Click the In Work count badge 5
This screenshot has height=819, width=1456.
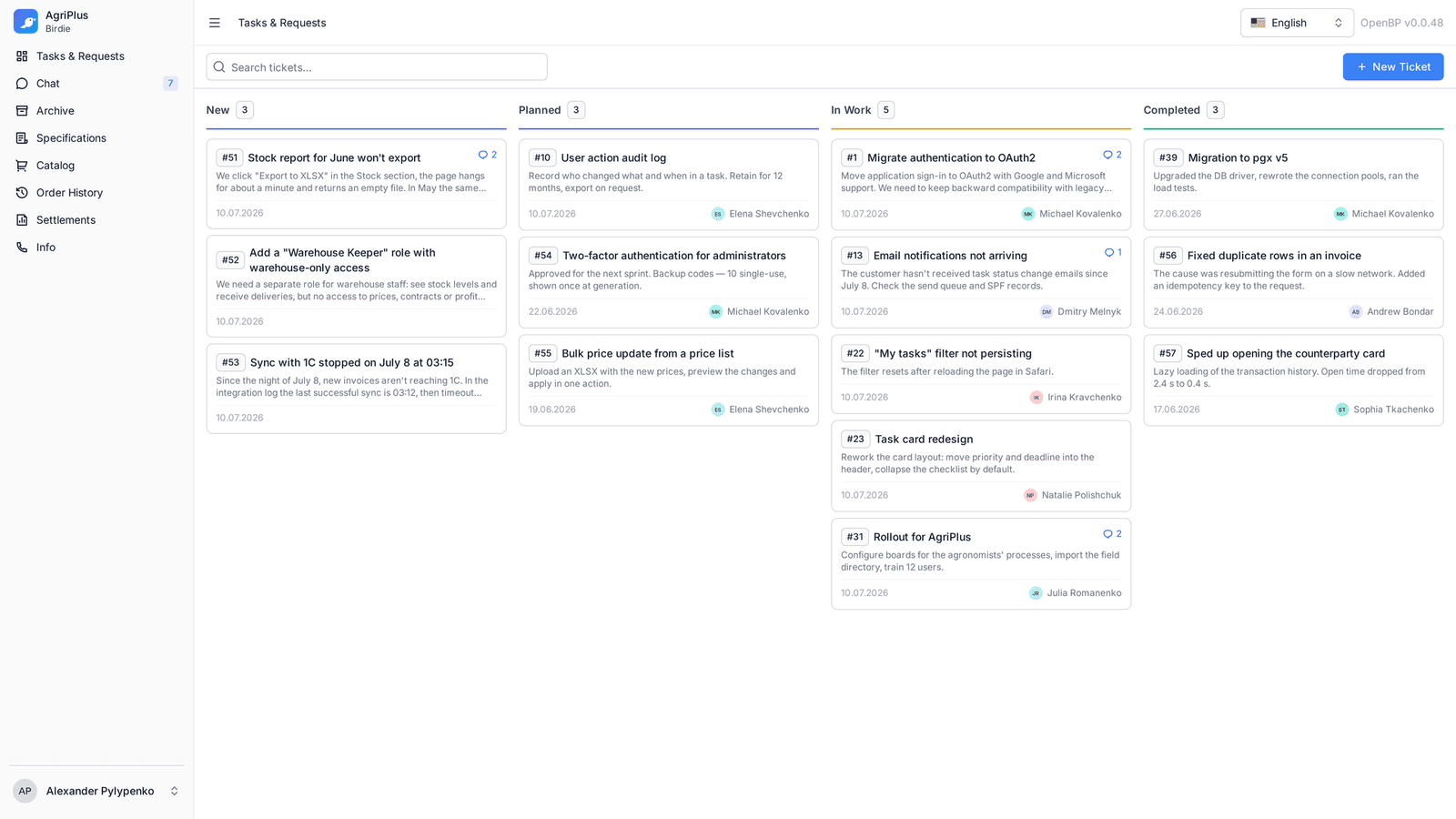tap(886, 110)
